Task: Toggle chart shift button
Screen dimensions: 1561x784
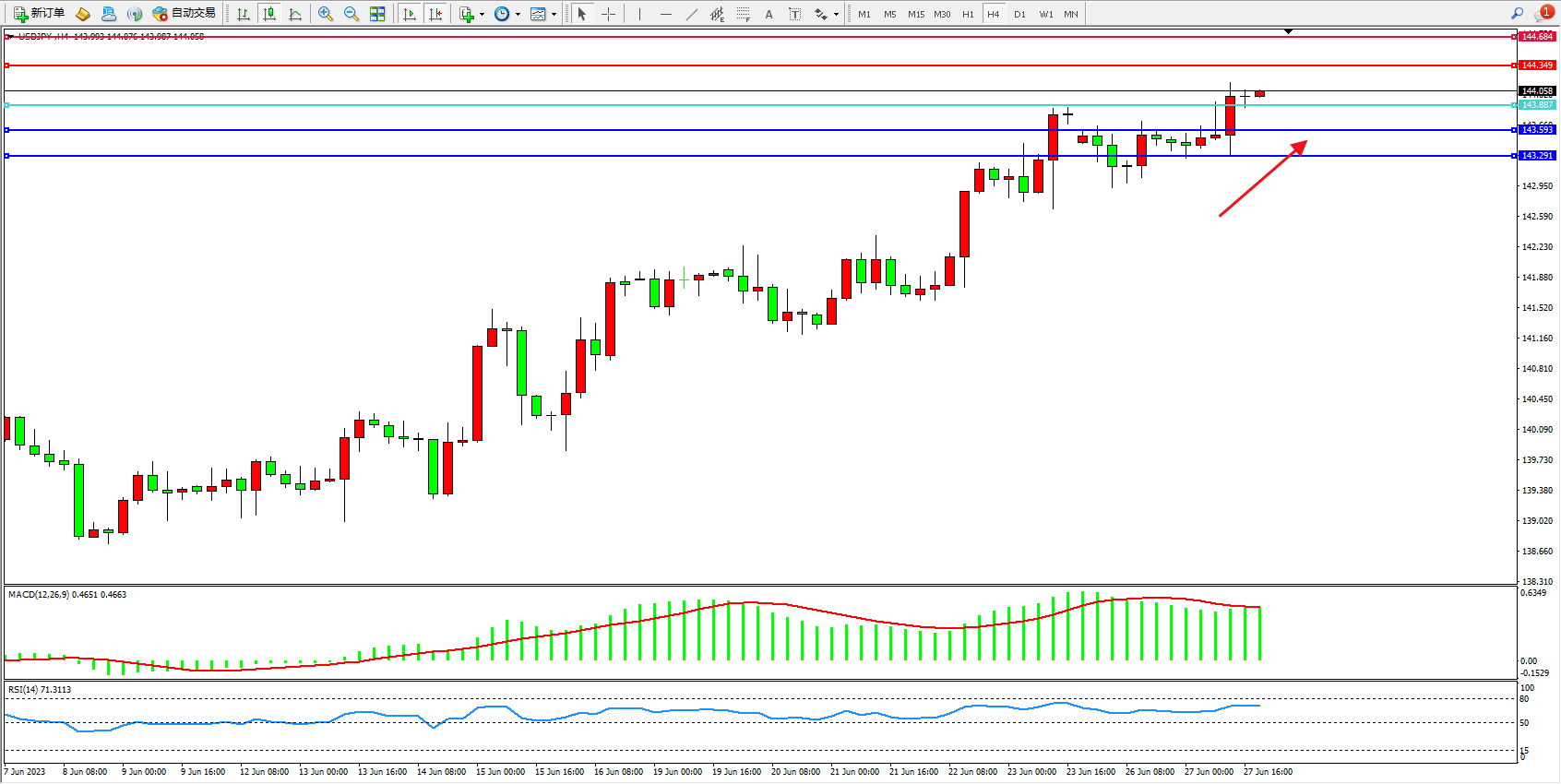Action: (436, 14)
